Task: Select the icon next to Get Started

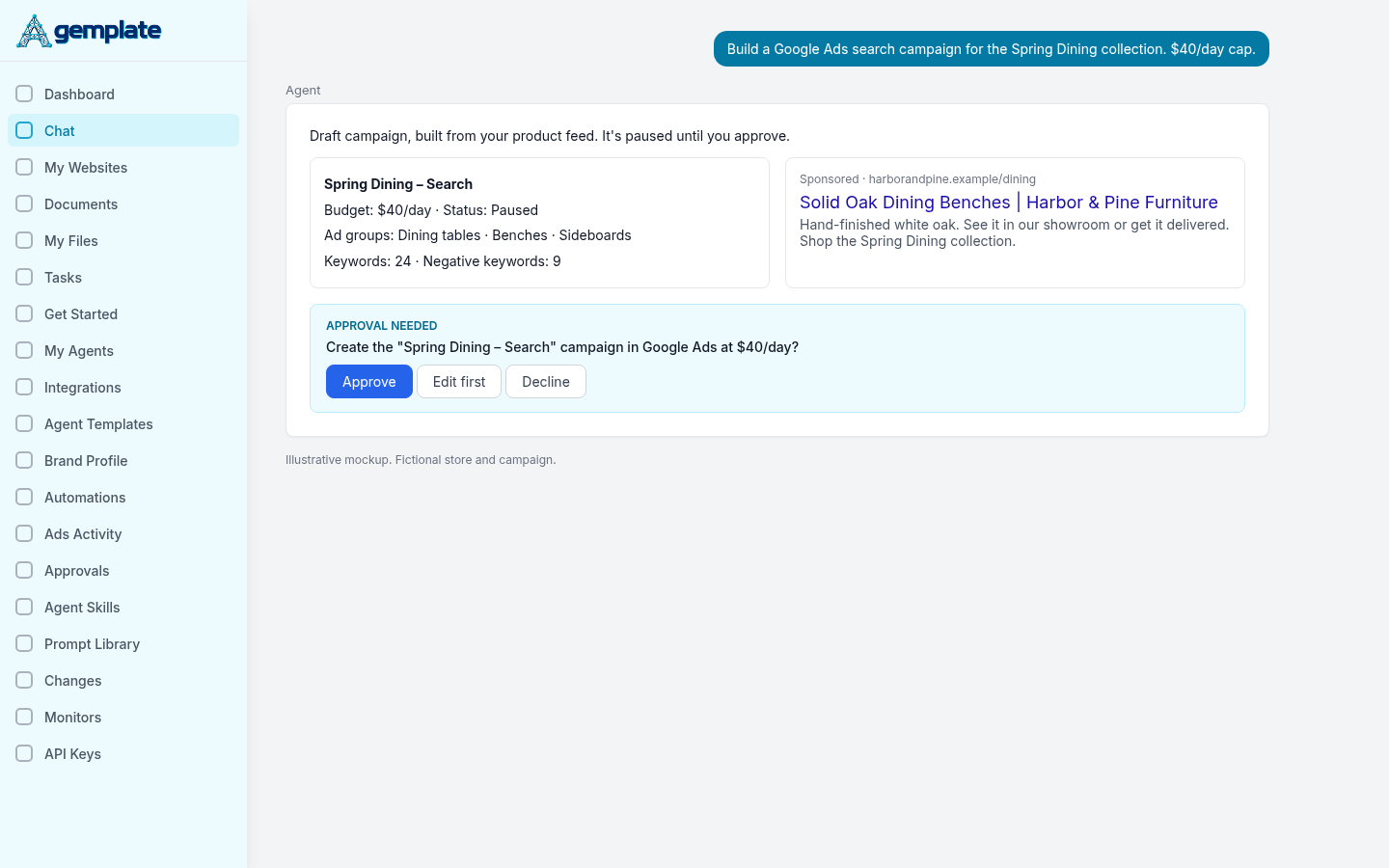Action: click(x=24, y=313)
